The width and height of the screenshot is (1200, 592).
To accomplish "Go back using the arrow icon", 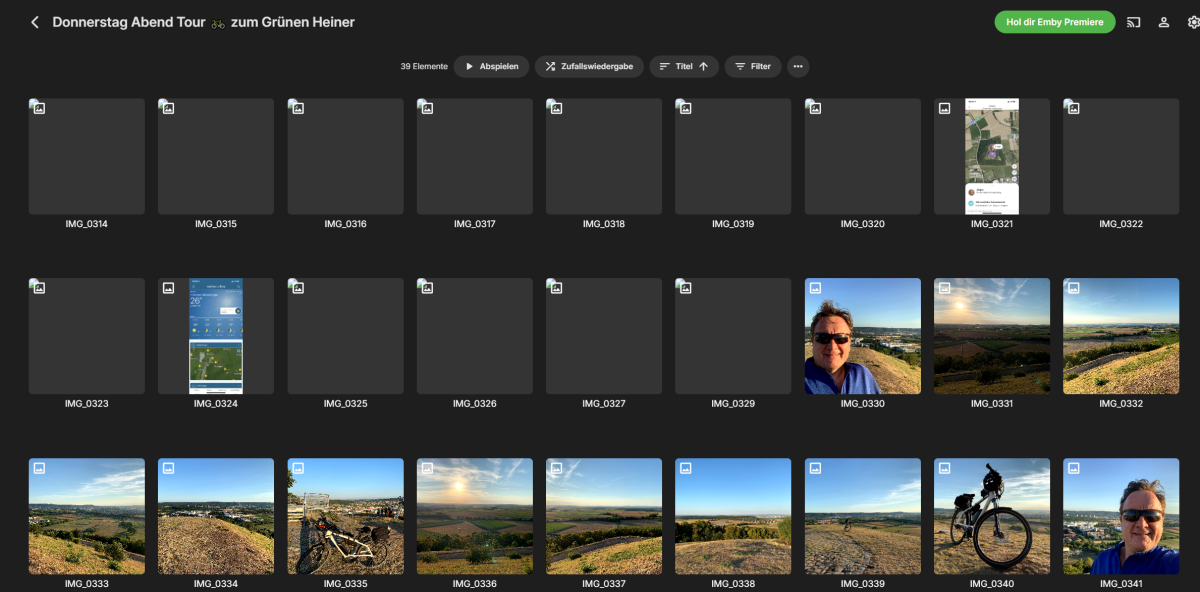I will coord(35,22).
